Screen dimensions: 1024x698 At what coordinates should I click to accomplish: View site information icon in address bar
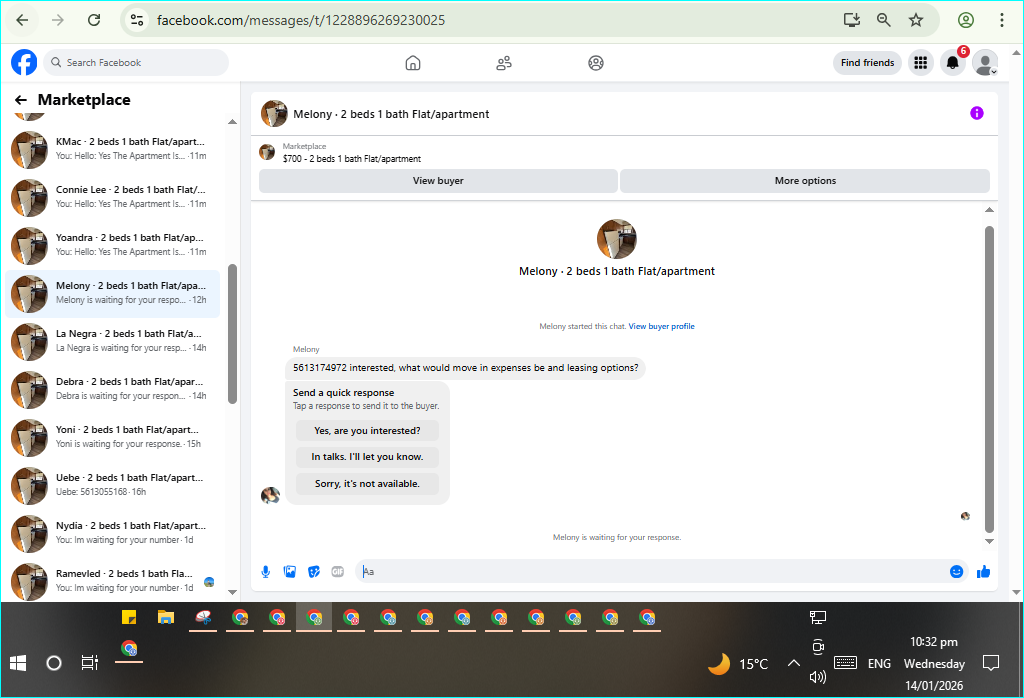pyautogui.click(x=136, y=20)
